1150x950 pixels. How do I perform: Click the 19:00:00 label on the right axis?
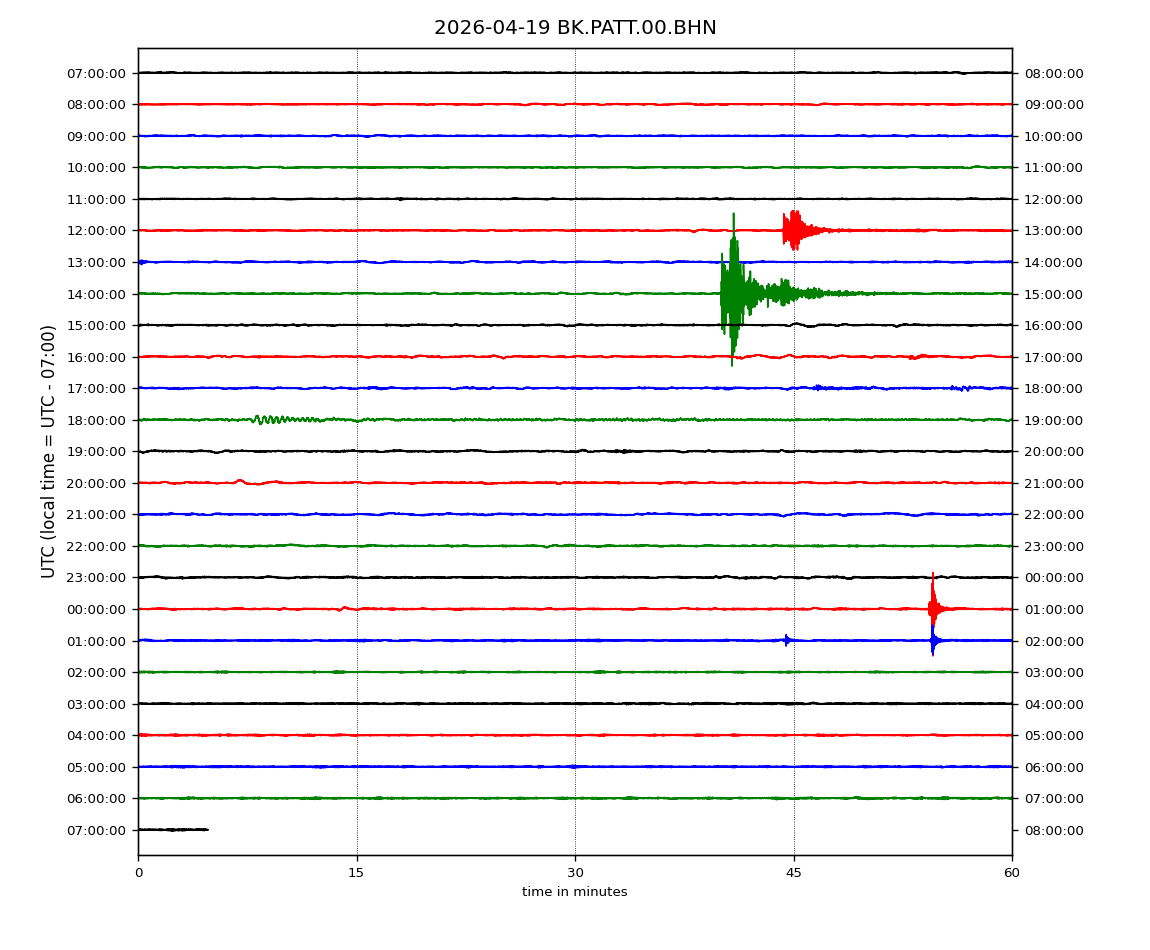[1053, 420]
